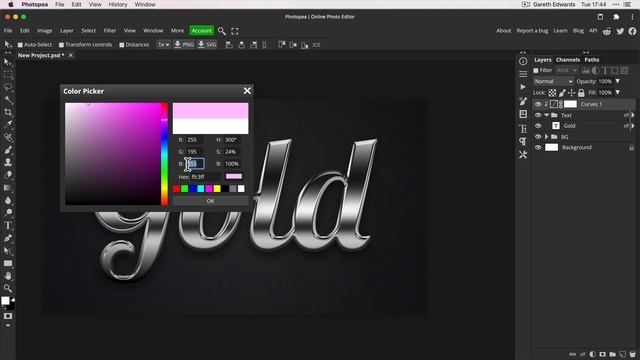
Task: Select the Lasso tool
Action: pyautogui.click(x=8, y=87)
